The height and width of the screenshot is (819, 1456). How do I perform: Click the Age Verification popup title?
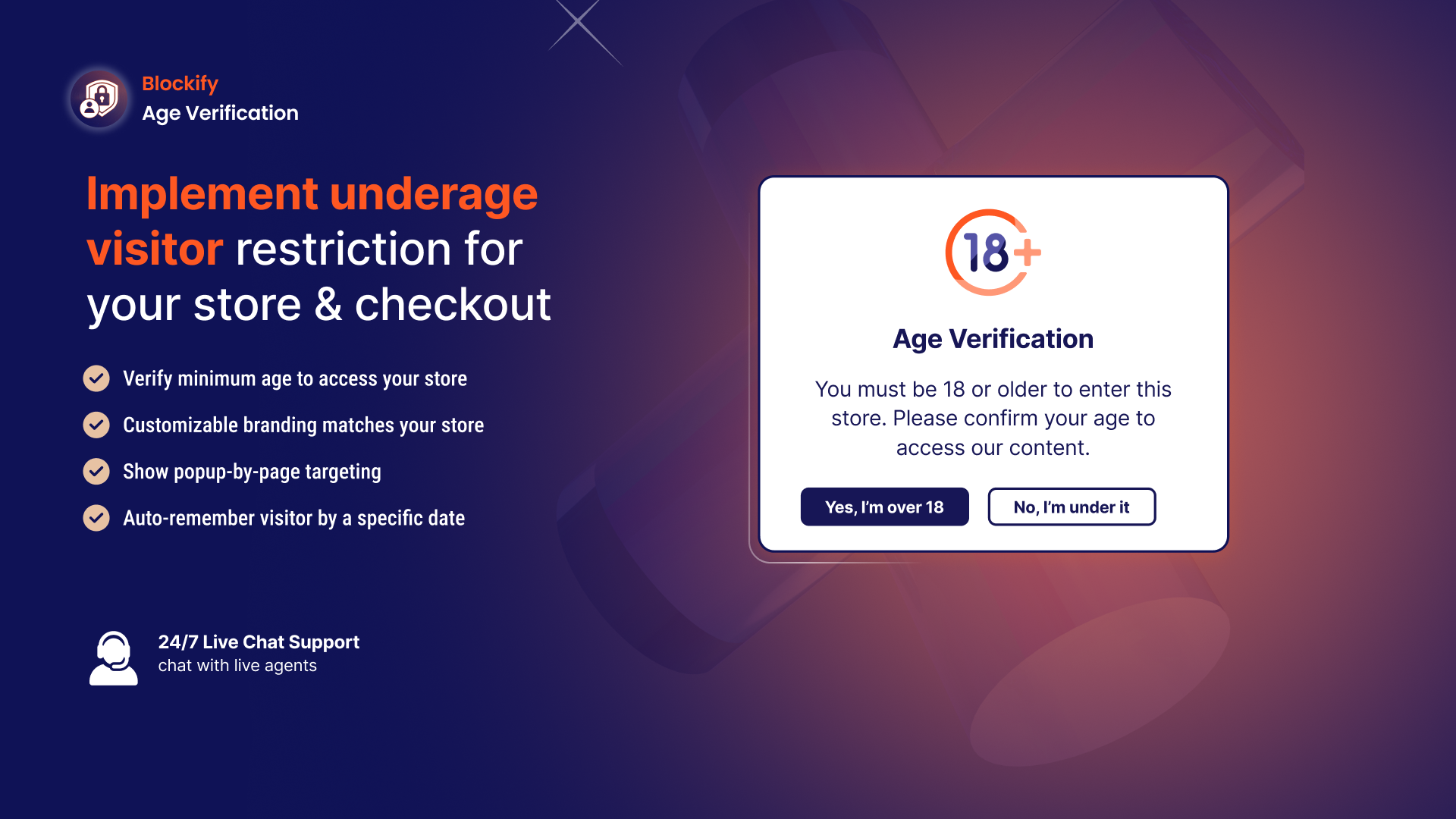click(993, 339)
